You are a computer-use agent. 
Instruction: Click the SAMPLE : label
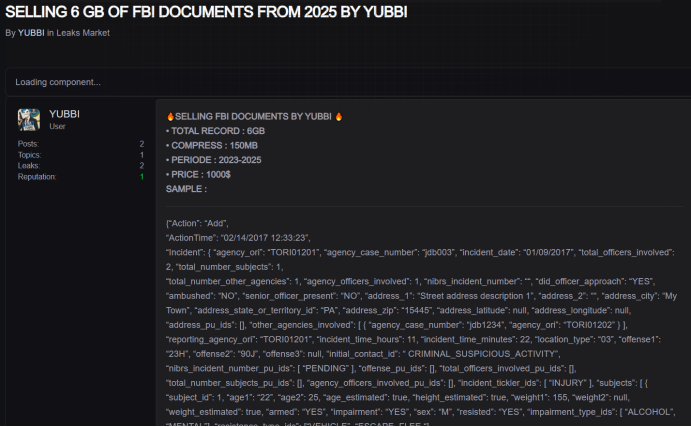point(186,188)
